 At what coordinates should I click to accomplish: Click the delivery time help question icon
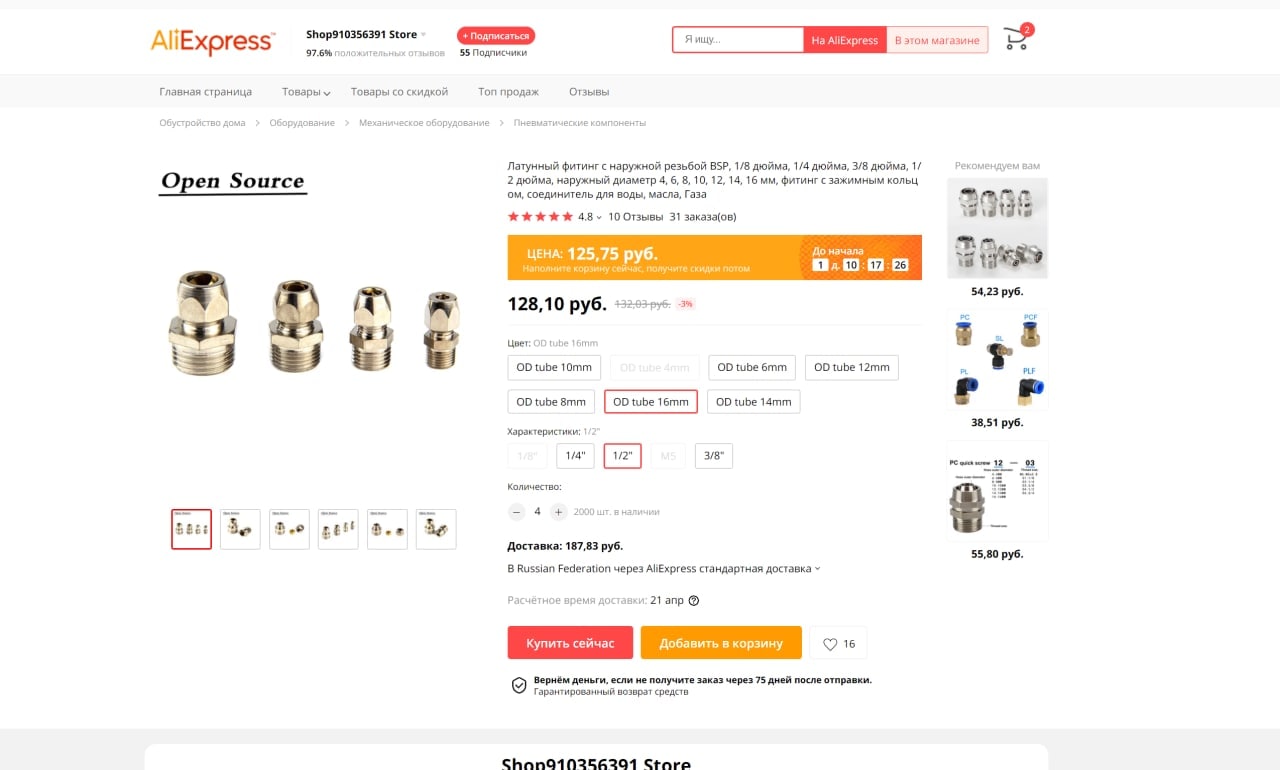[x=694, y=601]
